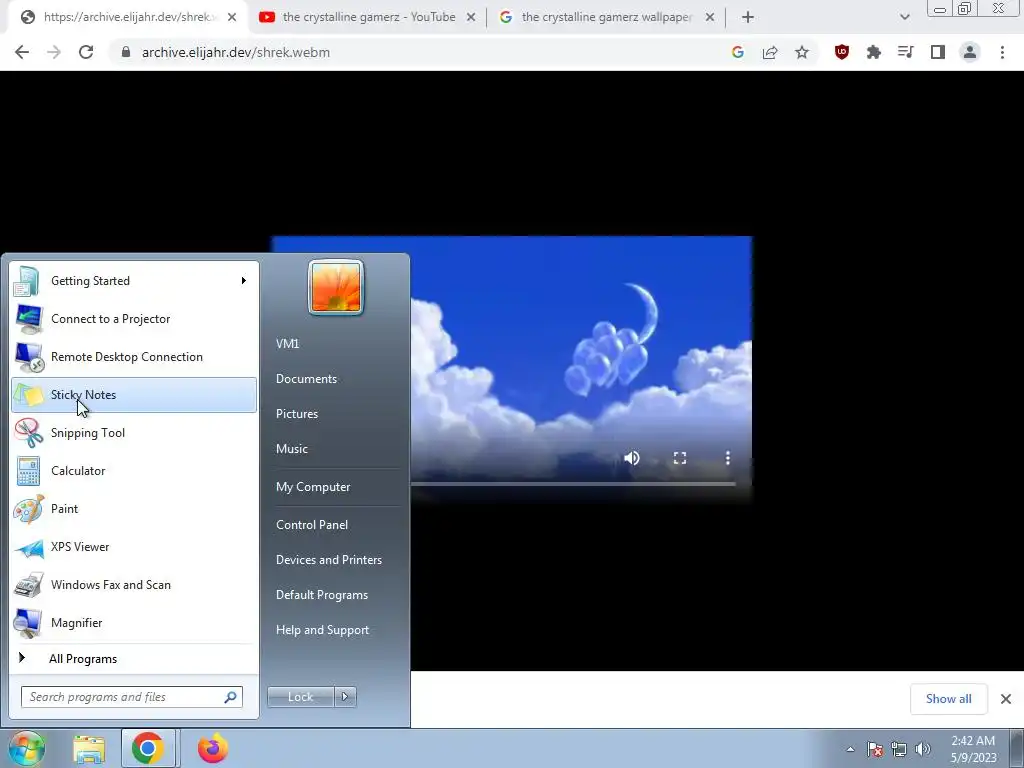The height and width of the screenshot is (768, 1024).
Task: Mute the video with the speaker button
Action: pos(632,458)
